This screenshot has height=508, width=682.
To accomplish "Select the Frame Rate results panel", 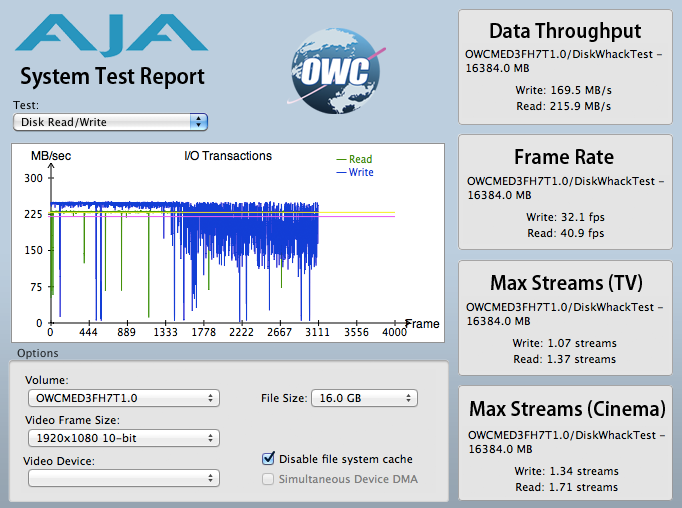I will (x=564, y=193).
